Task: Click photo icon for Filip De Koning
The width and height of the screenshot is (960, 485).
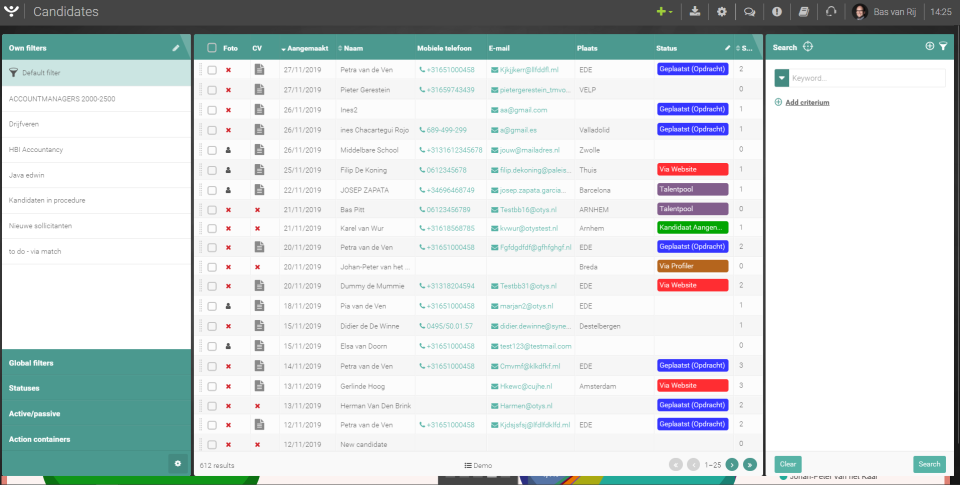Action: (x=228, y=170)
